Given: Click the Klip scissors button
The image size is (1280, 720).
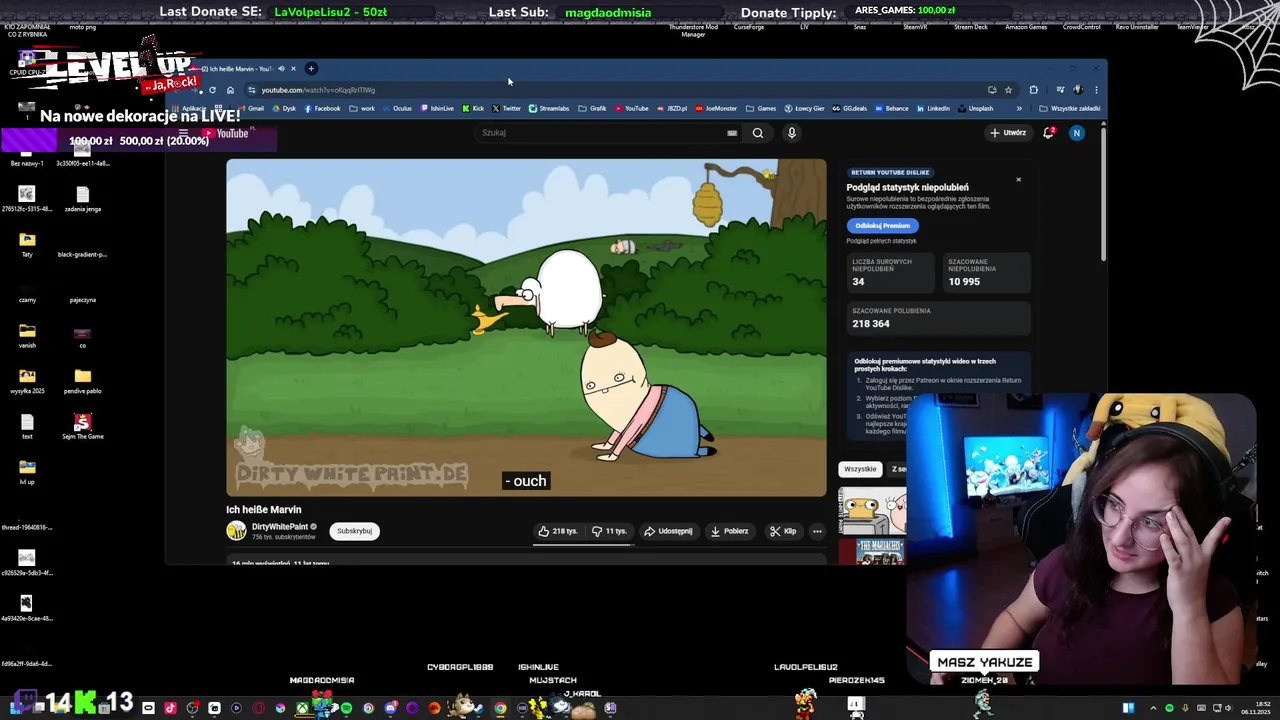Looking at the screenshot, I should point(783,531).
